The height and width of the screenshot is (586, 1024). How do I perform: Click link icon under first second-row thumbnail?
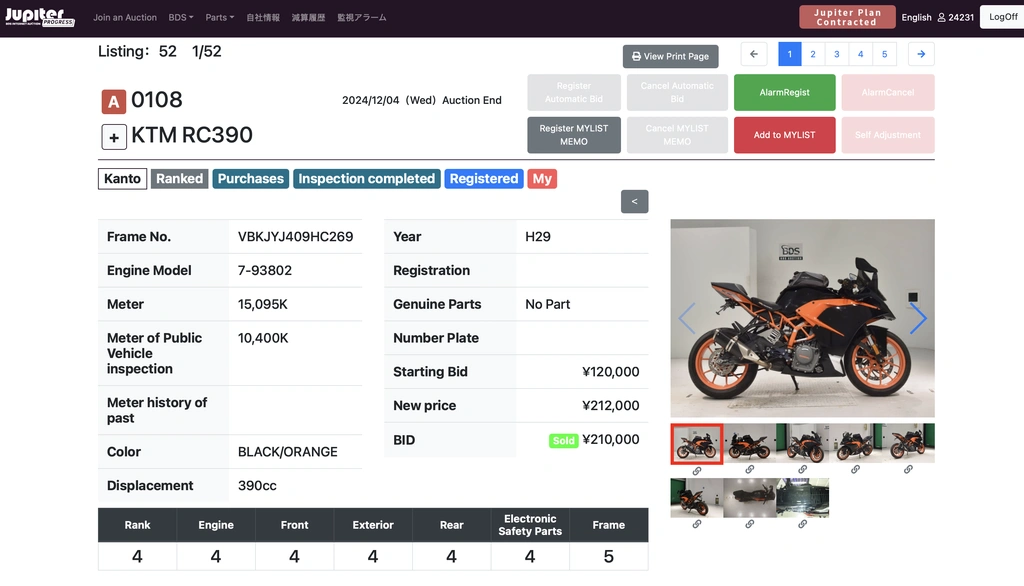pos(697,524)
